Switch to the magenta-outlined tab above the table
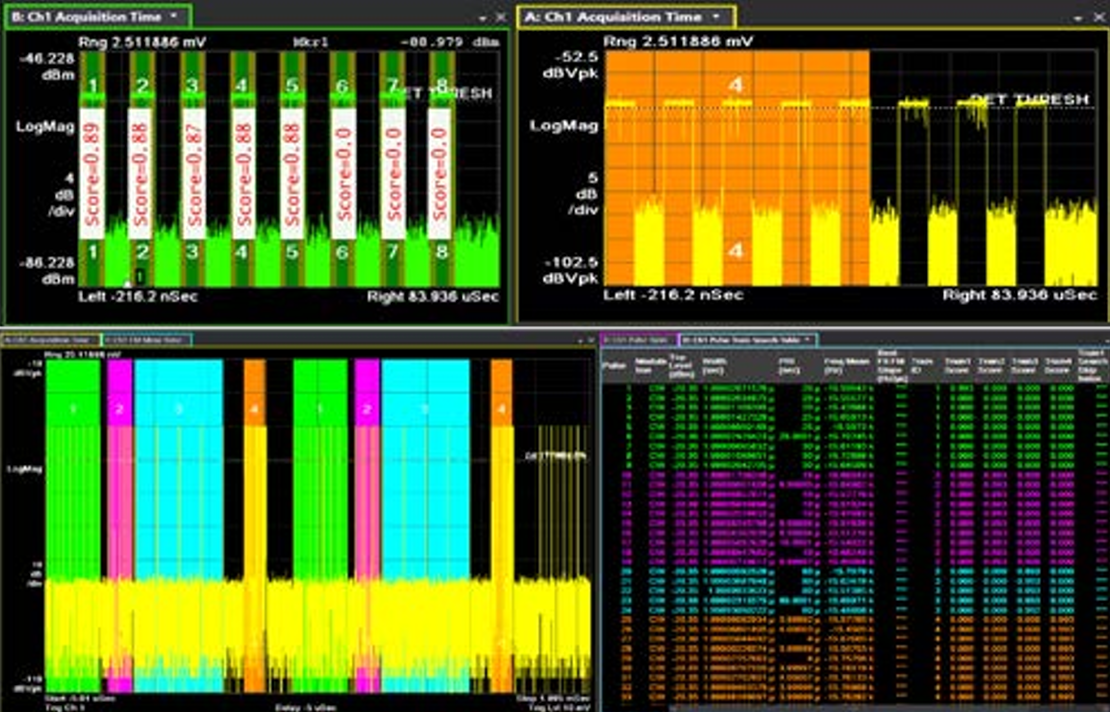 coord(639,340)
